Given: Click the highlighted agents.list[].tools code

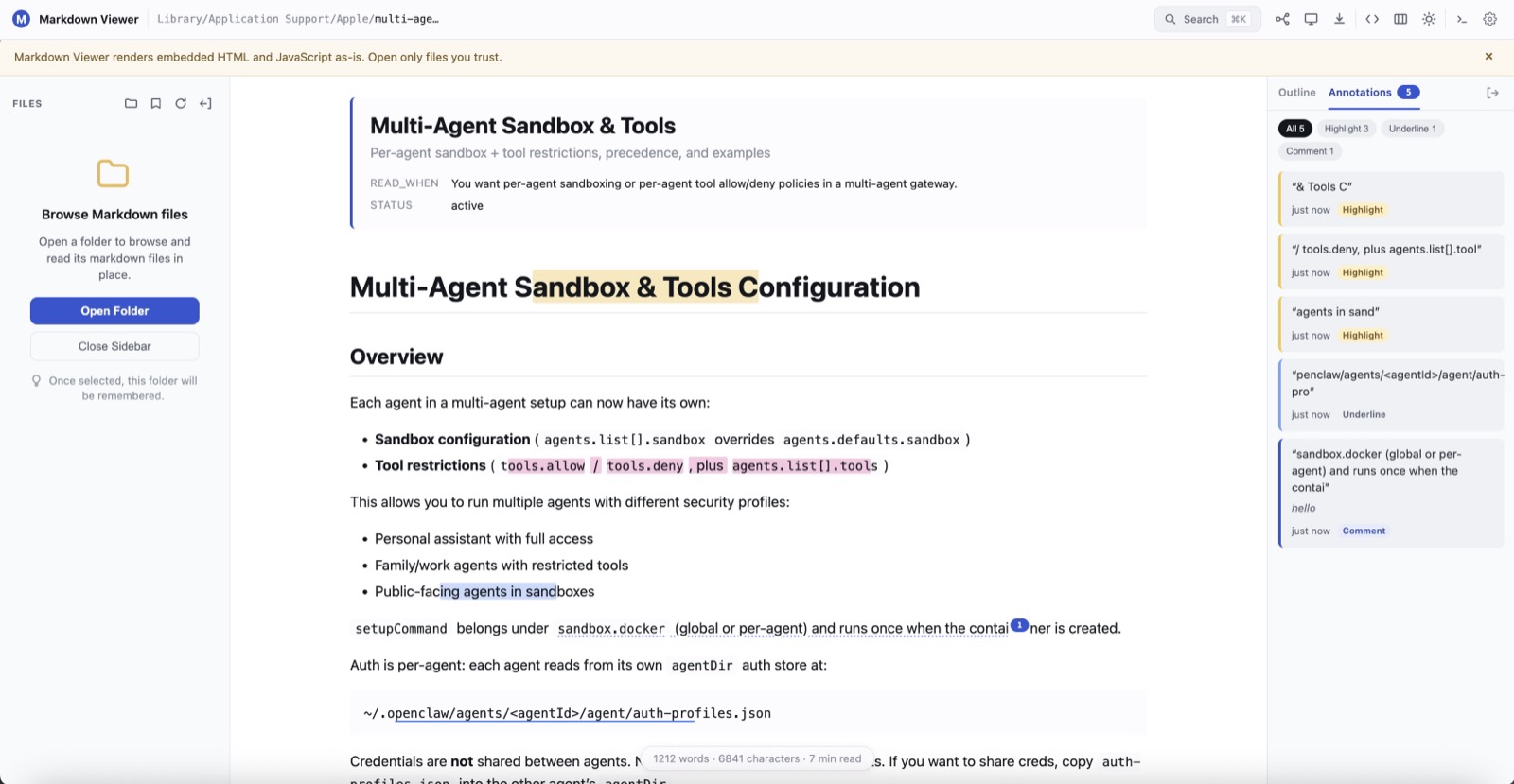Looking at the screenshot, I should [805, 465].
